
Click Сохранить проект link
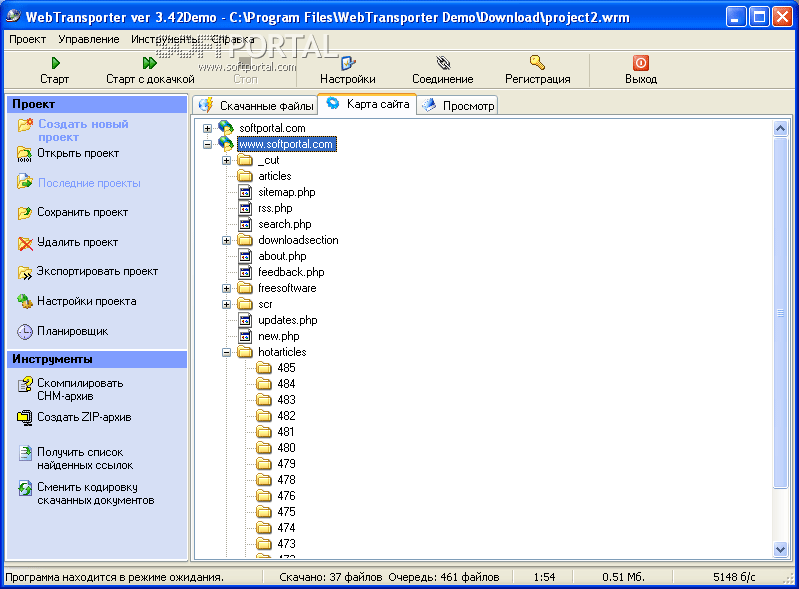[x=83, y=212]
